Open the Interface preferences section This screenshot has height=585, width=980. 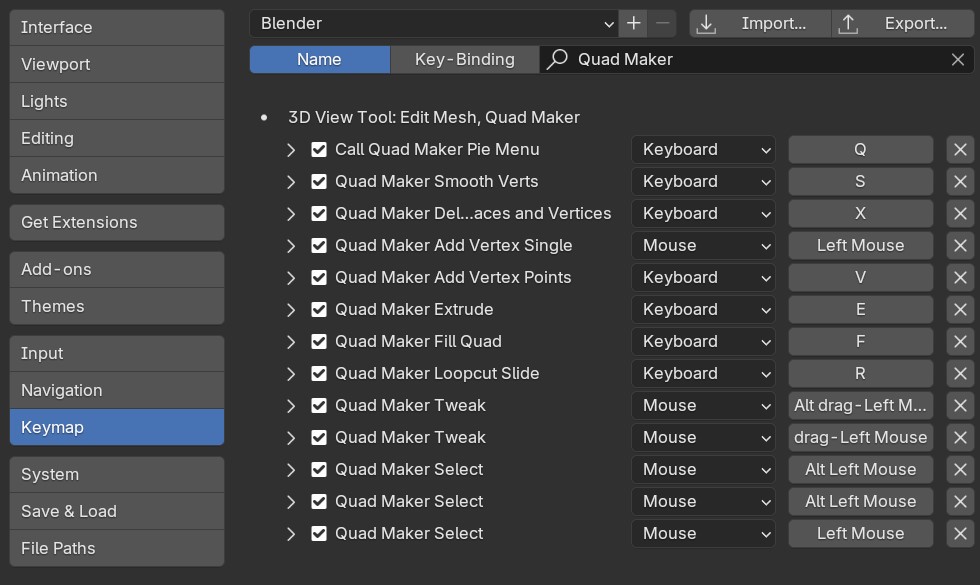tap(117, 28)
